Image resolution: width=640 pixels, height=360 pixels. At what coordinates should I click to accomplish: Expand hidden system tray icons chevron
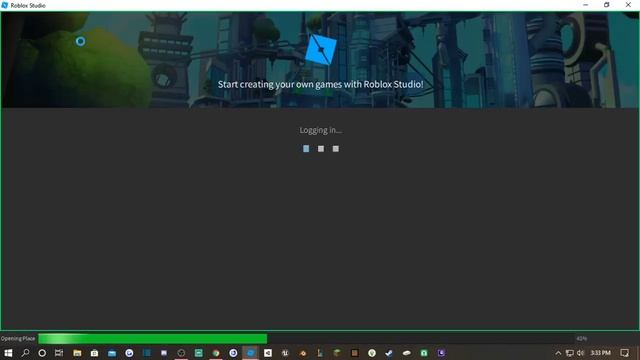(558, 353)
